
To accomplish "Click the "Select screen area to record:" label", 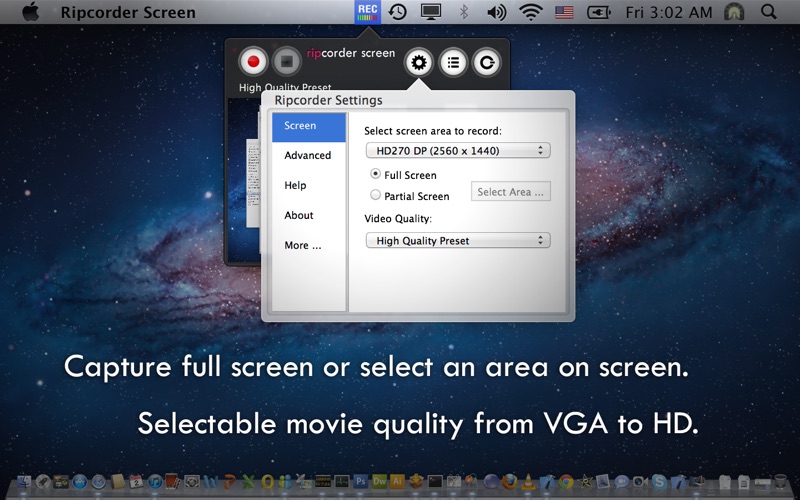I will [x=433, y=131].
